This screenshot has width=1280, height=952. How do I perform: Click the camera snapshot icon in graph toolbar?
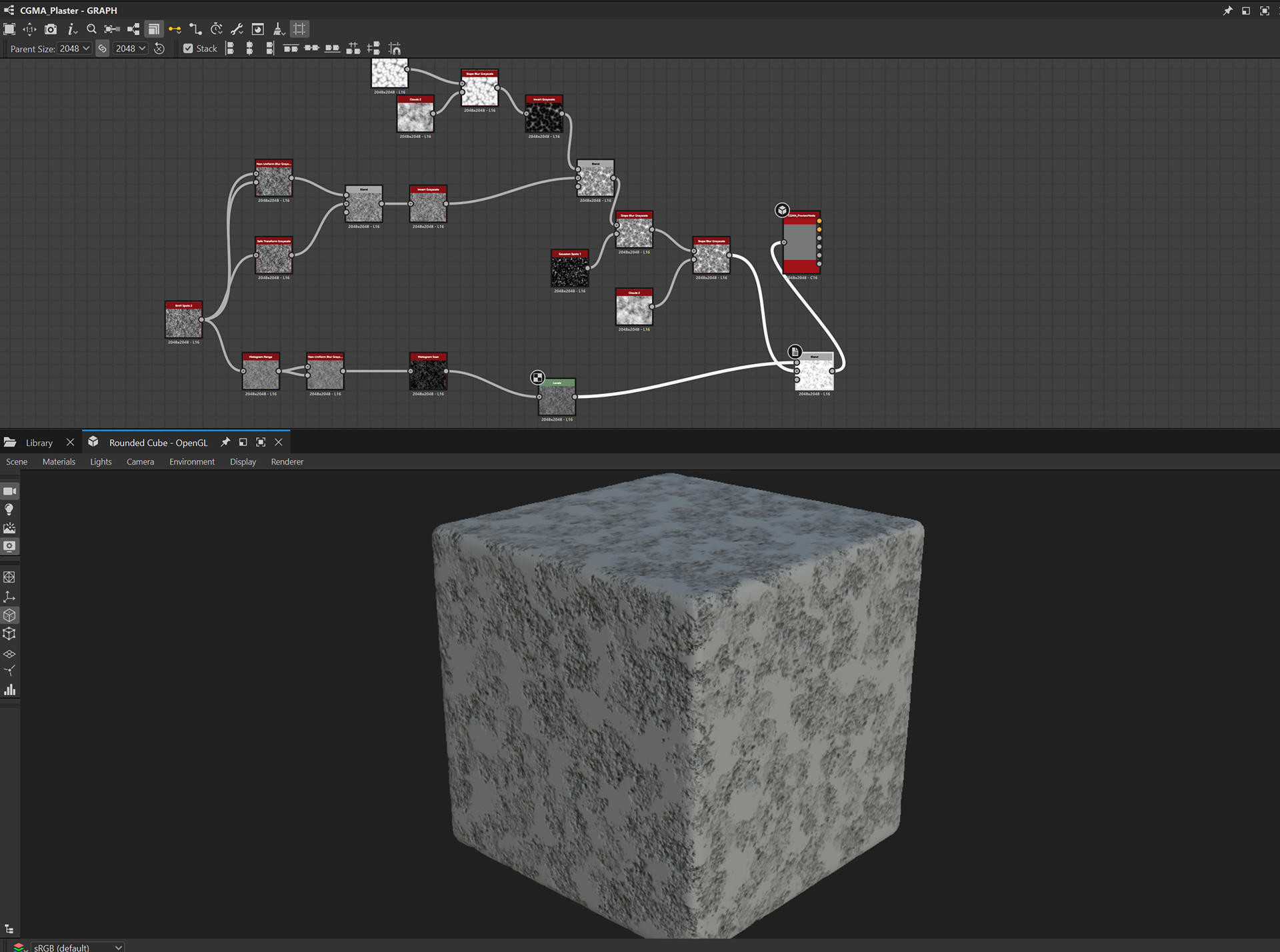[51, 29]
